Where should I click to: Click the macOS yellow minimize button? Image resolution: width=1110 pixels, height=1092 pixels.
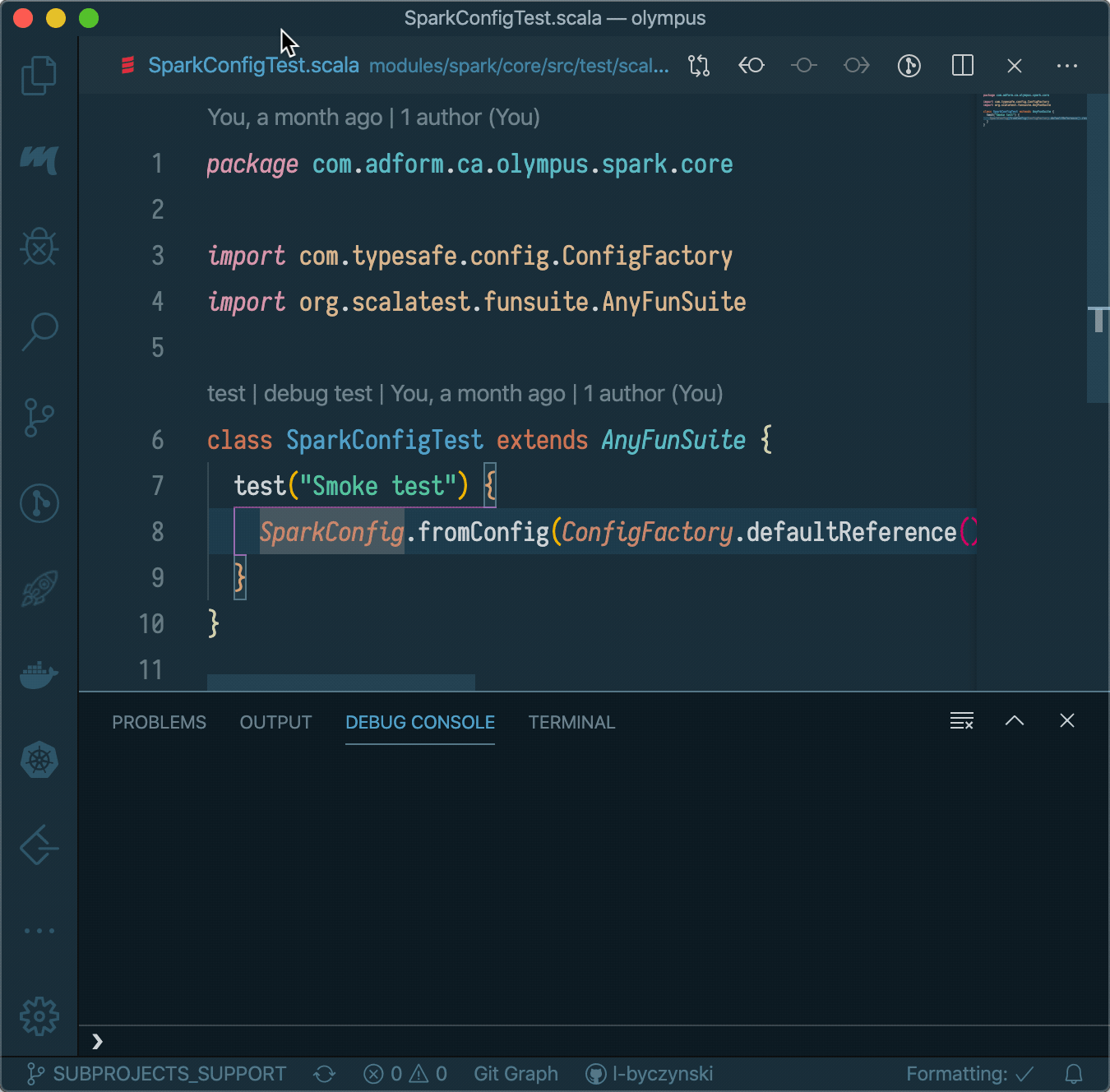coord(55,17)
